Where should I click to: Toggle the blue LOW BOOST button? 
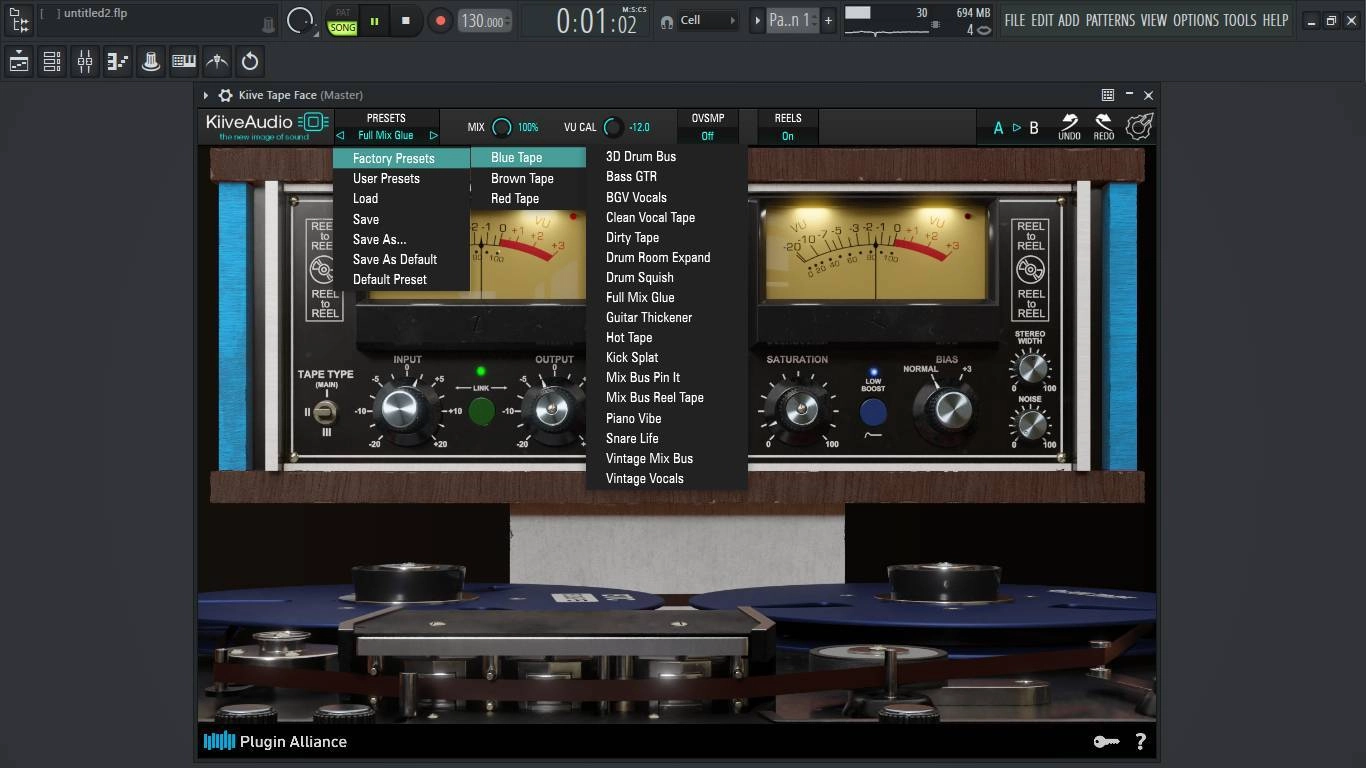click(x=873, y=411)
